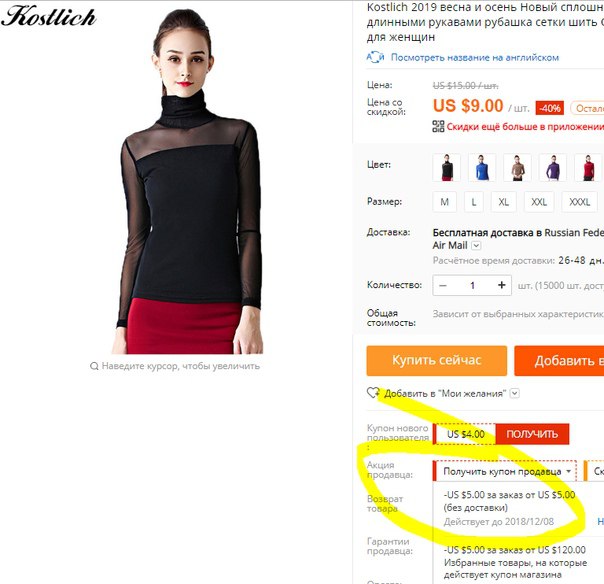
Task: Click the plus icon to increase quantity
Action: (501, 285)
